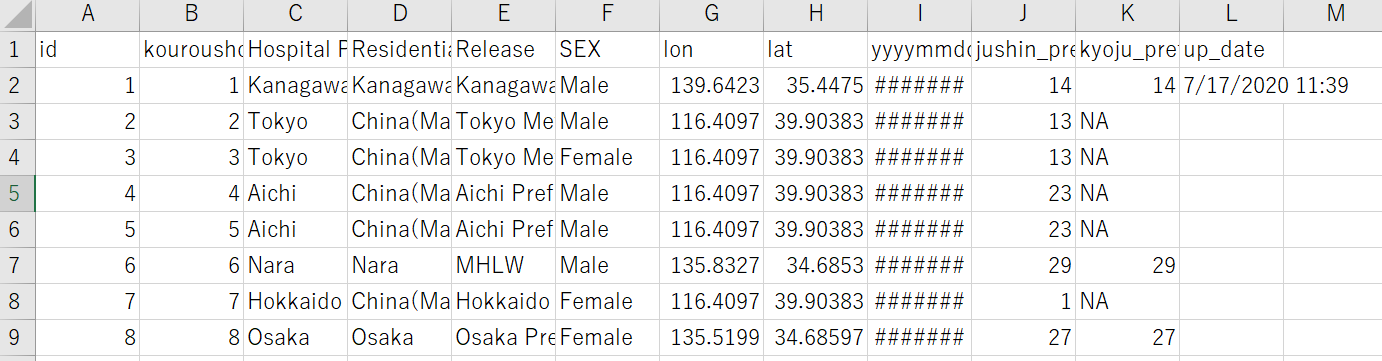Click the 'lon' header cell
Image resolution: width=1382 pixels, height=361 pixels.
coord(712,50)
